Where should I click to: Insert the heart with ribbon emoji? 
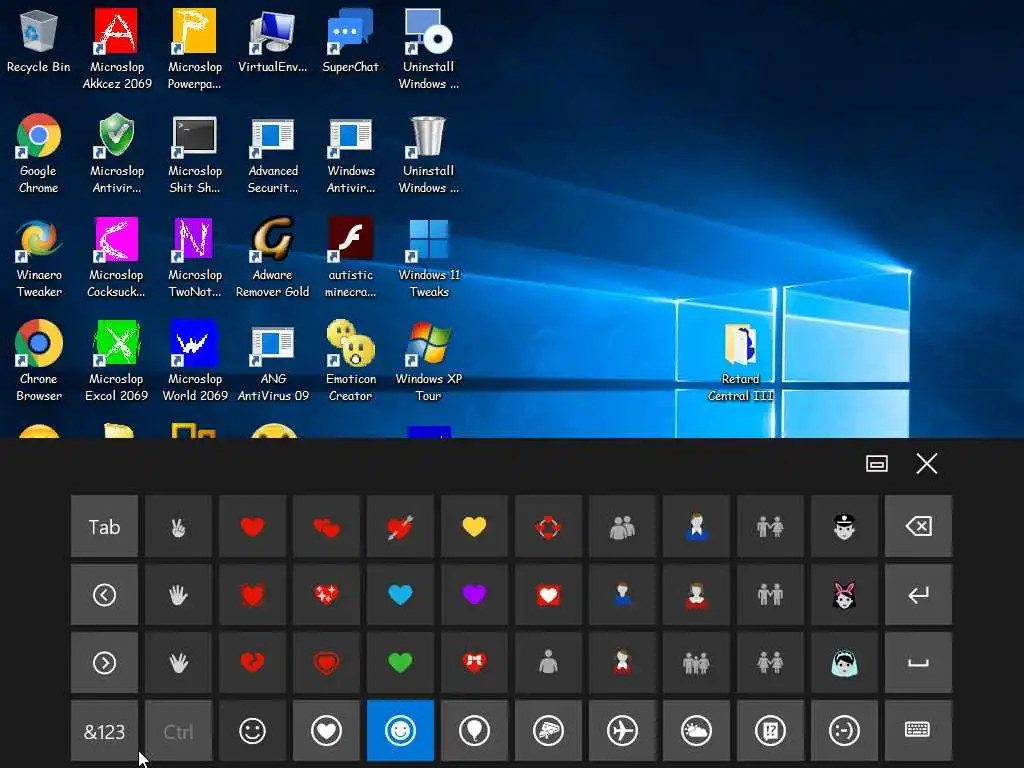point(474,663)
